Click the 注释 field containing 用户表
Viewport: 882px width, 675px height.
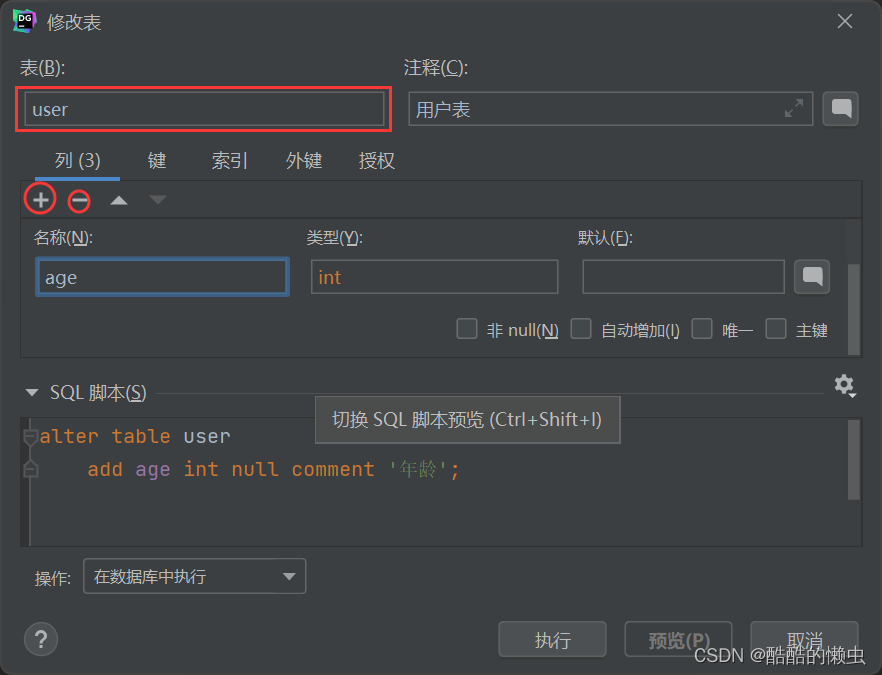tap(611, 109)
